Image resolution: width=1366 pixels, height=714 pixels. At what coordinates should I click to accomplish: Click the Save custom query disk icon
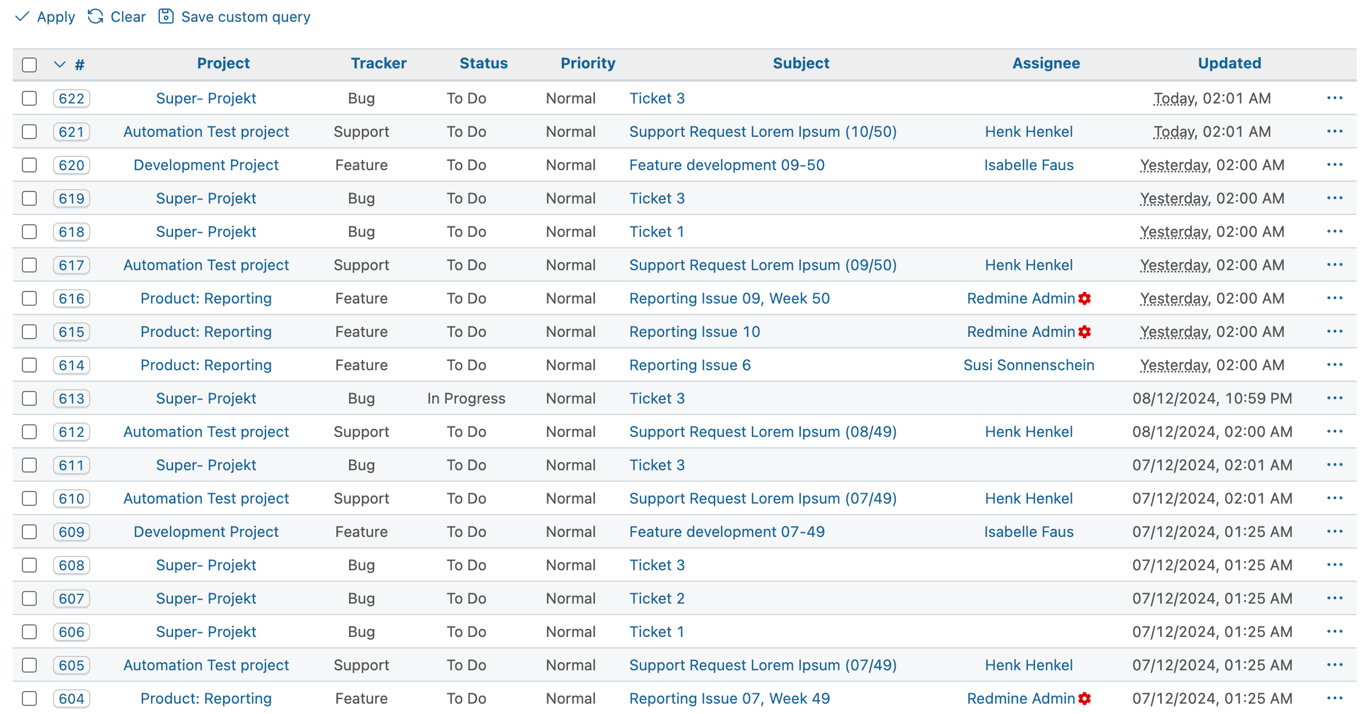[x=165, y=16]
